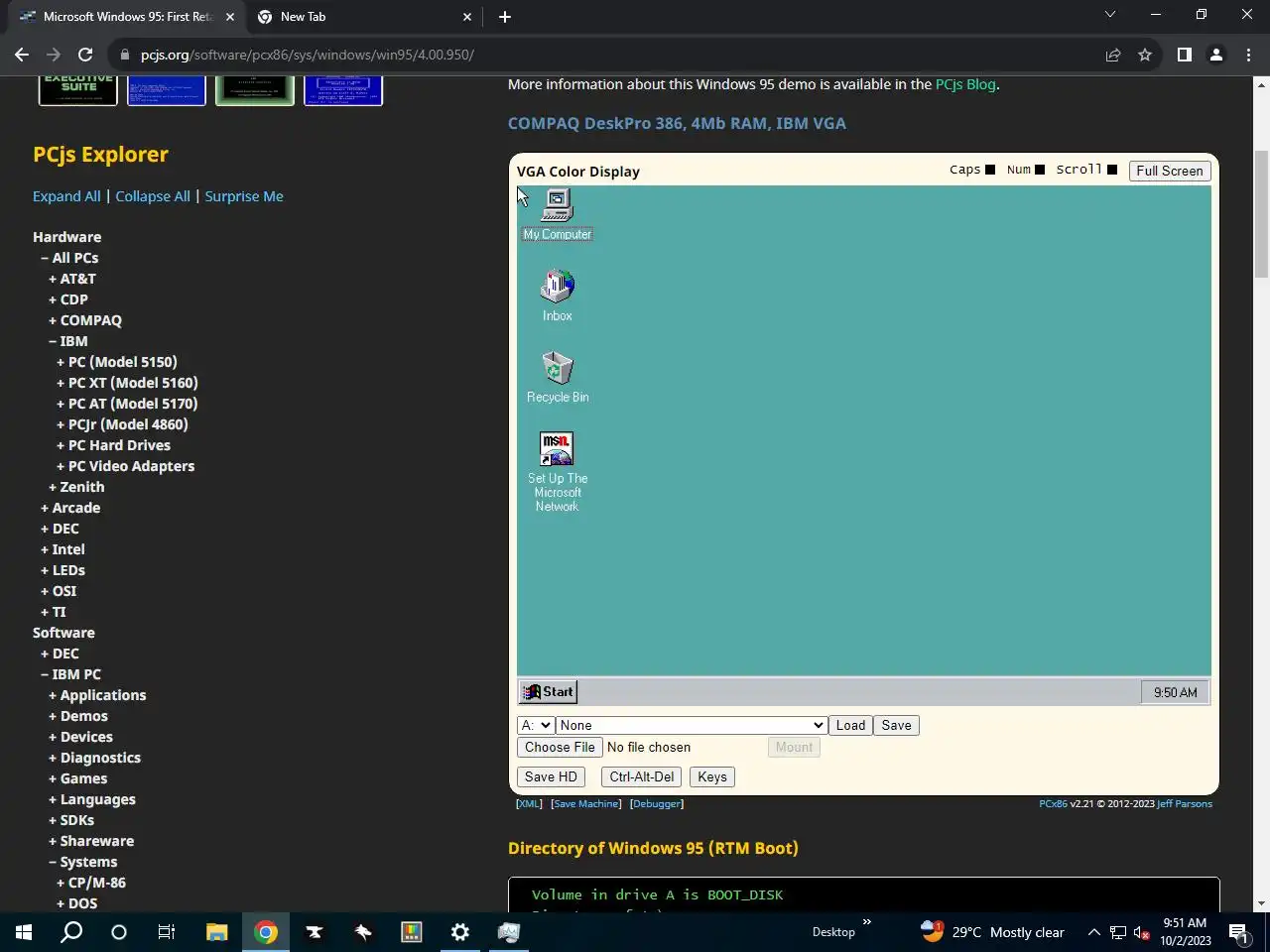This screenshot has height=952, width=1270.
Task: Click the Load button
Action: 850,725
